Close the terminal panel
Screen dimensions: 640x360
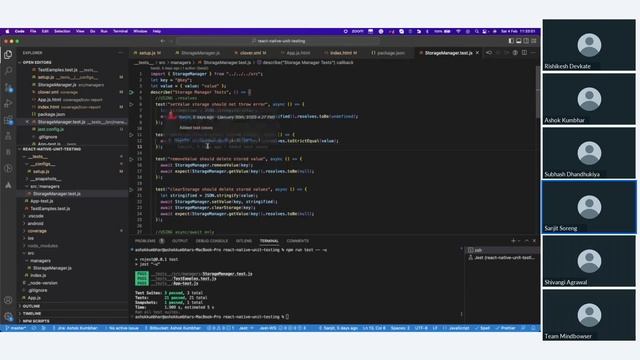534,241
